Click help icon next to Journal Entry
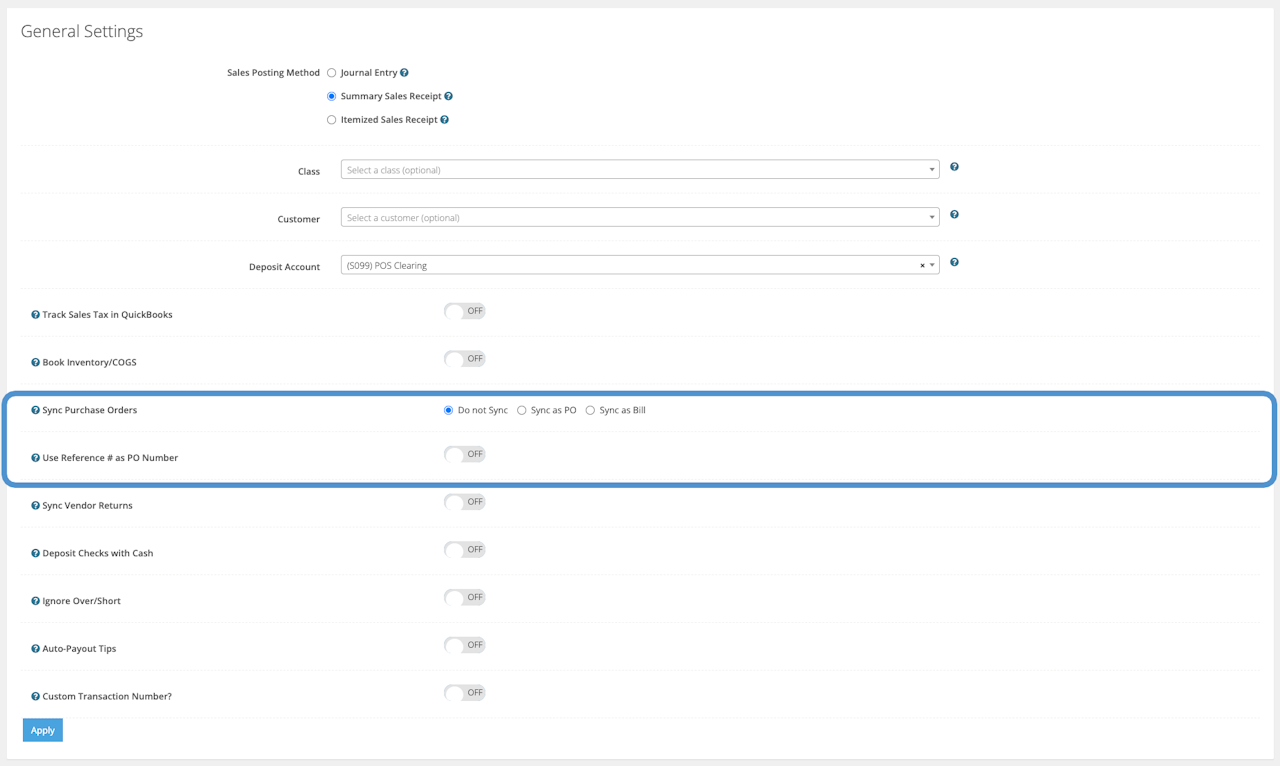 point(404,73)
